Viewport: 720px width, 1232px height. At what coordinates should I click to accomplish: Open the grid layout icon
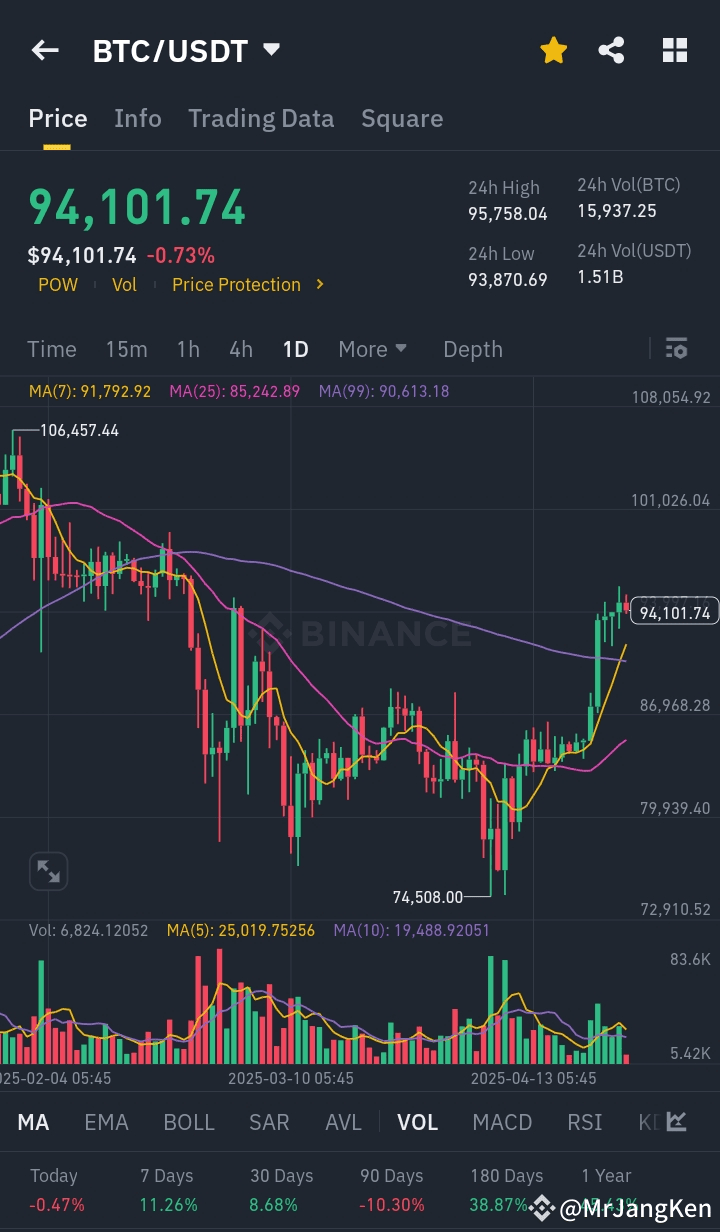point(675,50)
